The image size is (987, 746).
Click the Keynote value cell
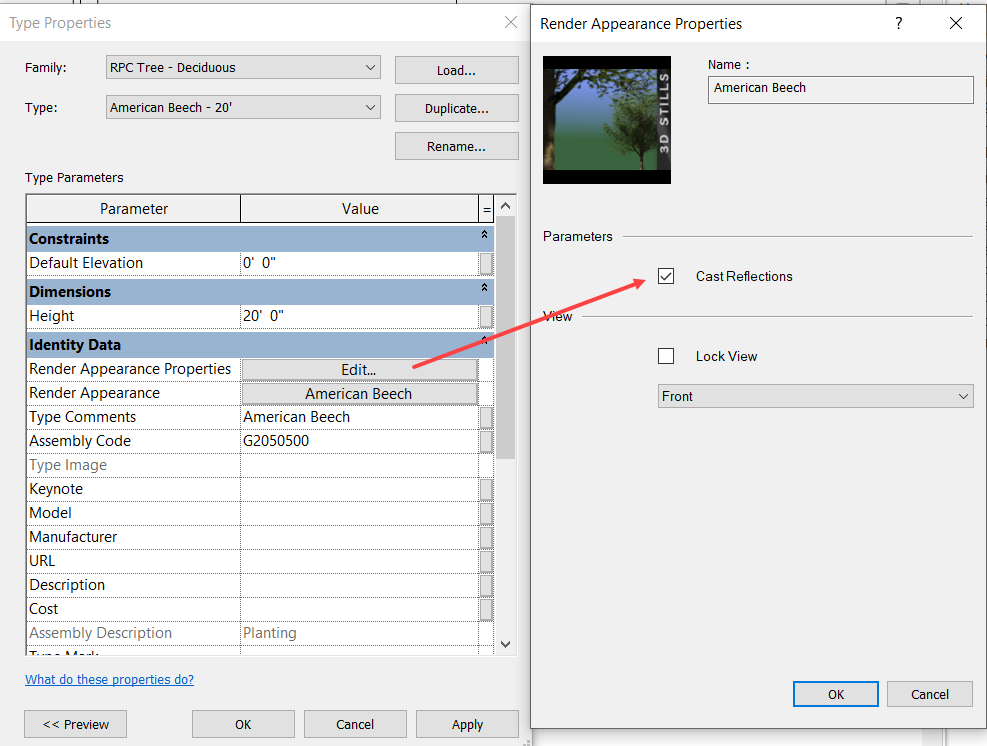[359, 489]
